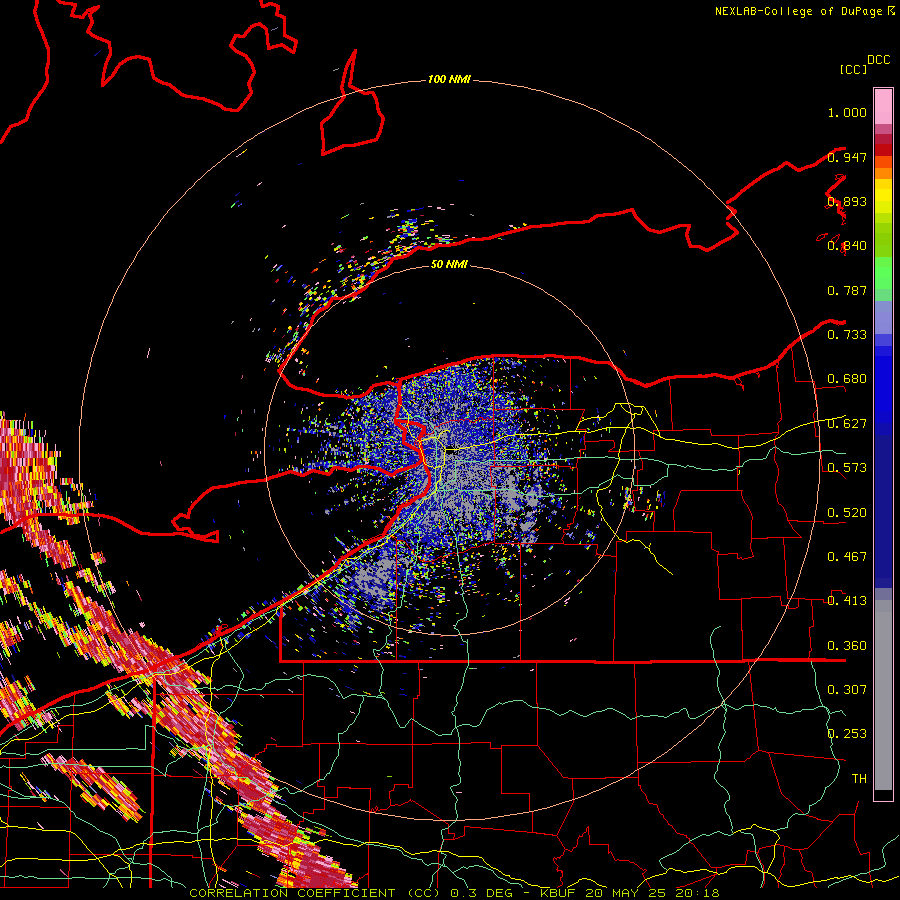Click the [CC] units label
Viewport: 900px width, 900px height.
[x=853, y=69]
